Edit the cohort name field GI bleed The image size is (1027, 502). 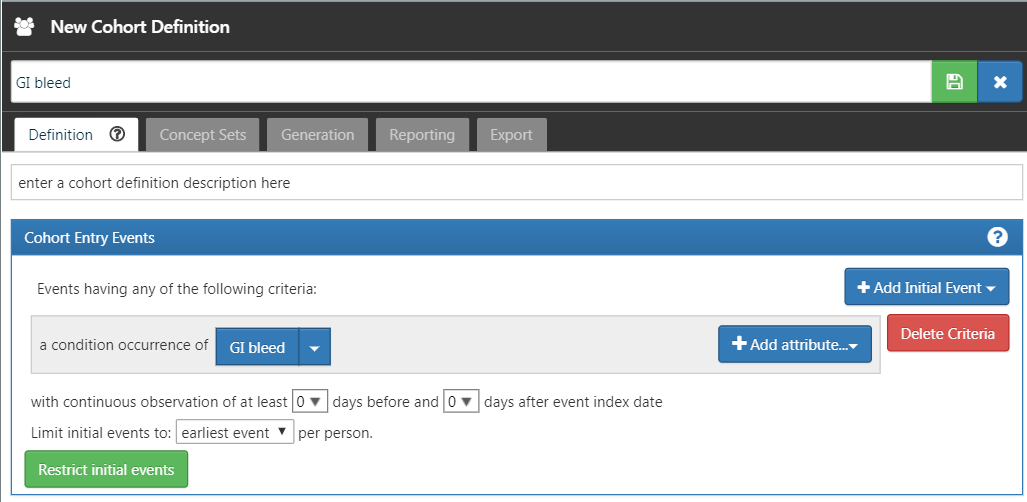pyautogui.click(x=471, y=82)
